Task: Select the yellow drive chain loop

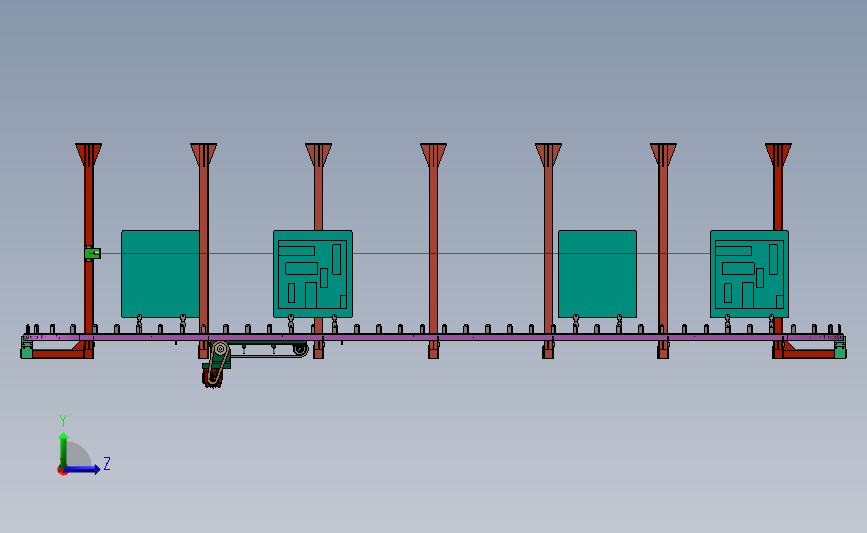Action: tap(216, 363)
